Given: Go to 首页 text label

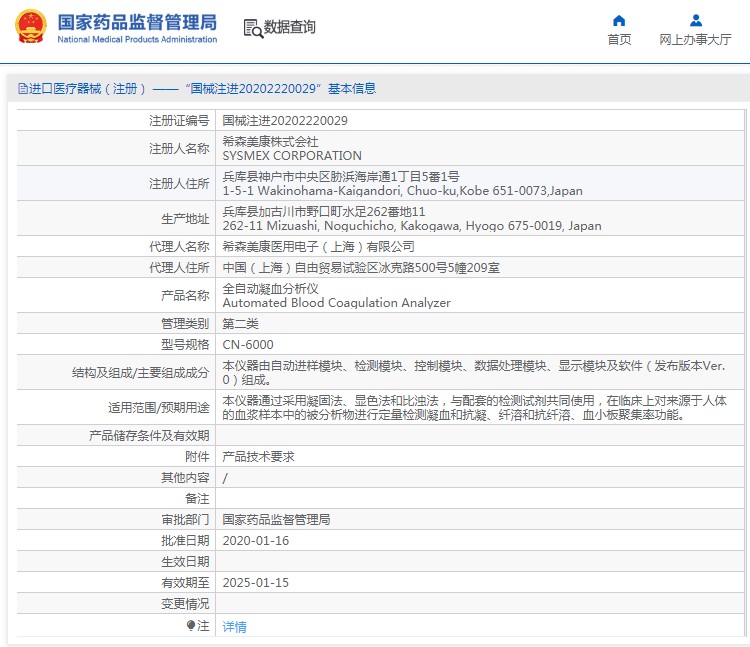Looking at the screenshot, I should pos(619,40).
